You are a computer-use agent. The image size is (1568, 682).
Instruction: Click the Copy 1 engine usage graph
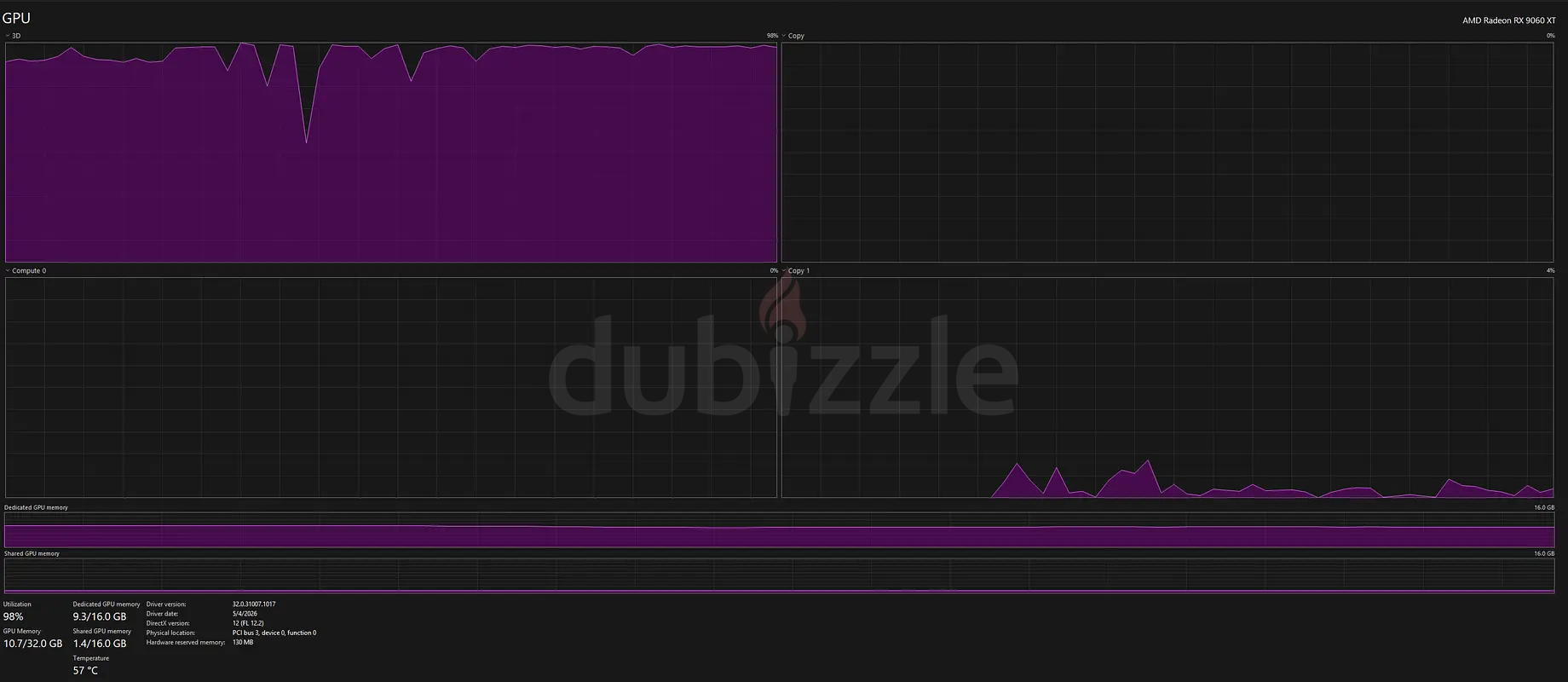point(1167,387)
